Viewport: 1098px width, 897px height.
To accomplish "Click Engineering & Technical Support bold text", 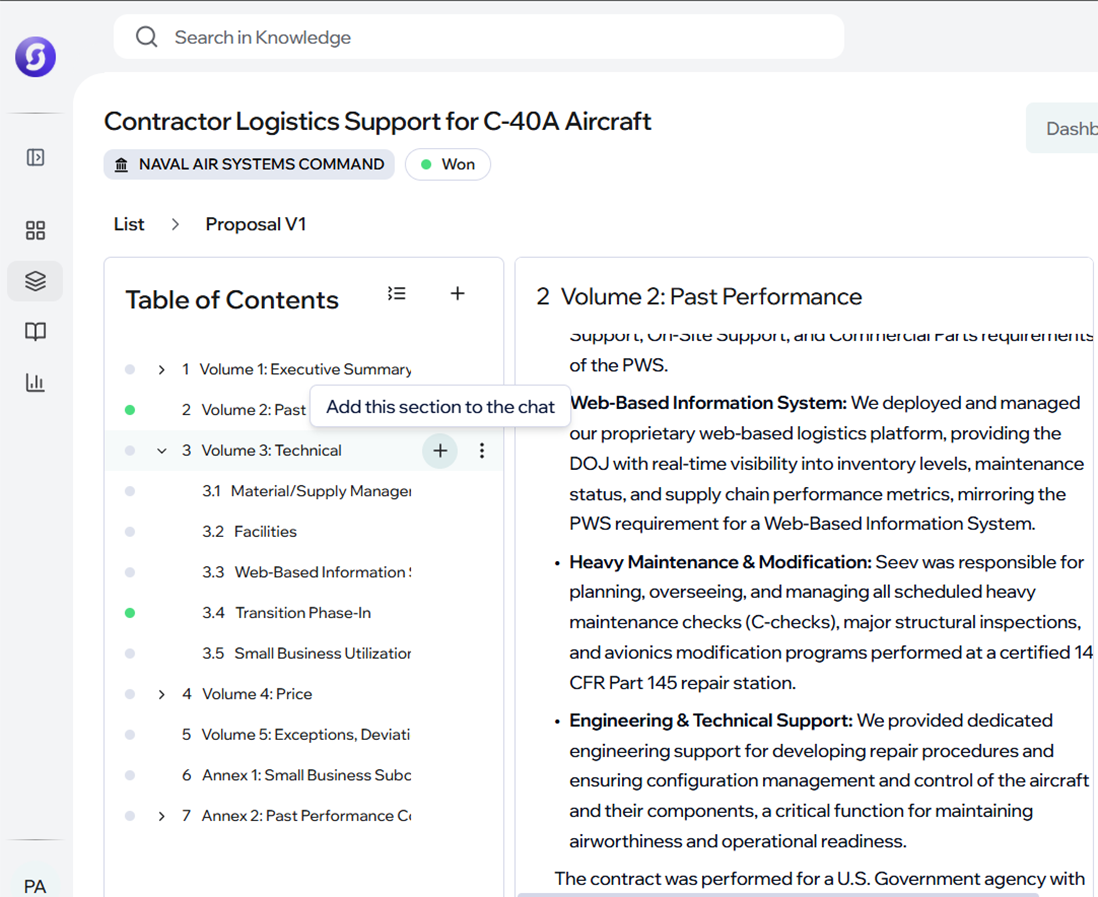I will [x=711, y=721].
